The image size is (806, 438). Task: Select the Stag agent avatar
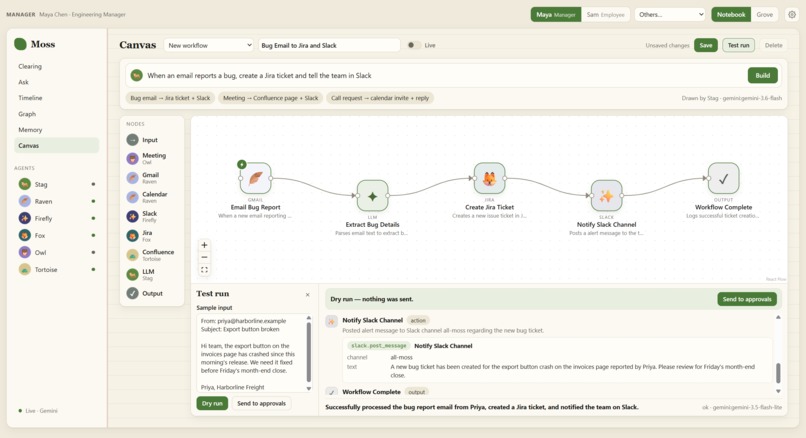24,184
